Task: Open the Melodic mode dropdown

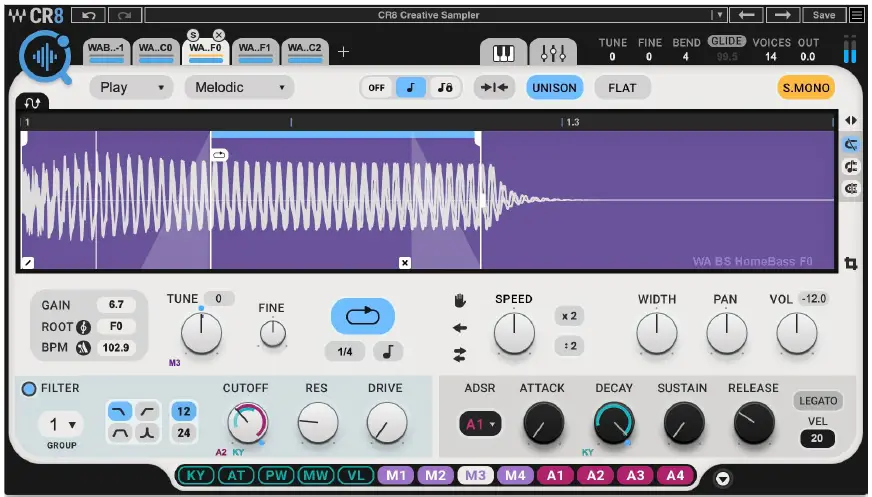Action: (x=240, y=87)
